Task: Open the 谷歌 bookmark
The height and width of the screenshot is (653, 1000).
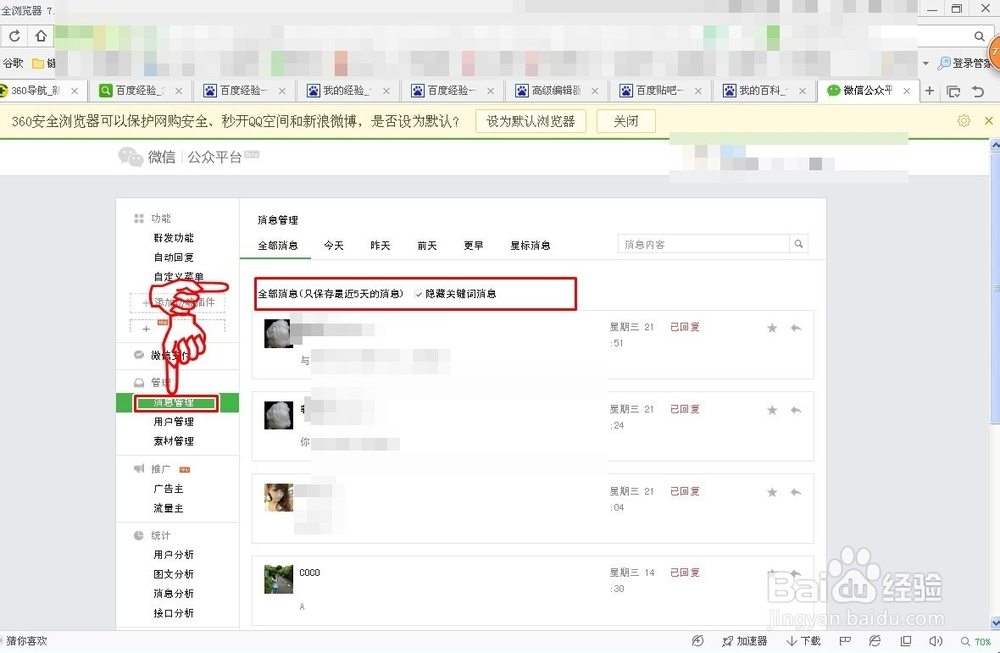Action: (x=13, y=62)
